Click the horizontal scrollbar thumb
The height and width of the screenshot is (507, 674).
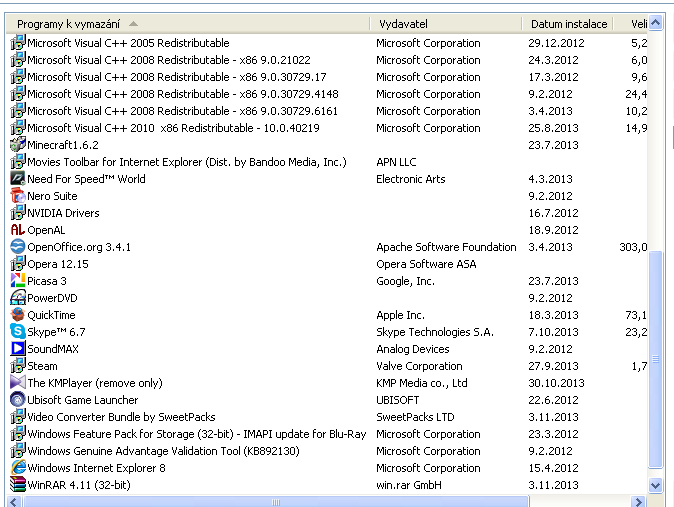(276, 502)
